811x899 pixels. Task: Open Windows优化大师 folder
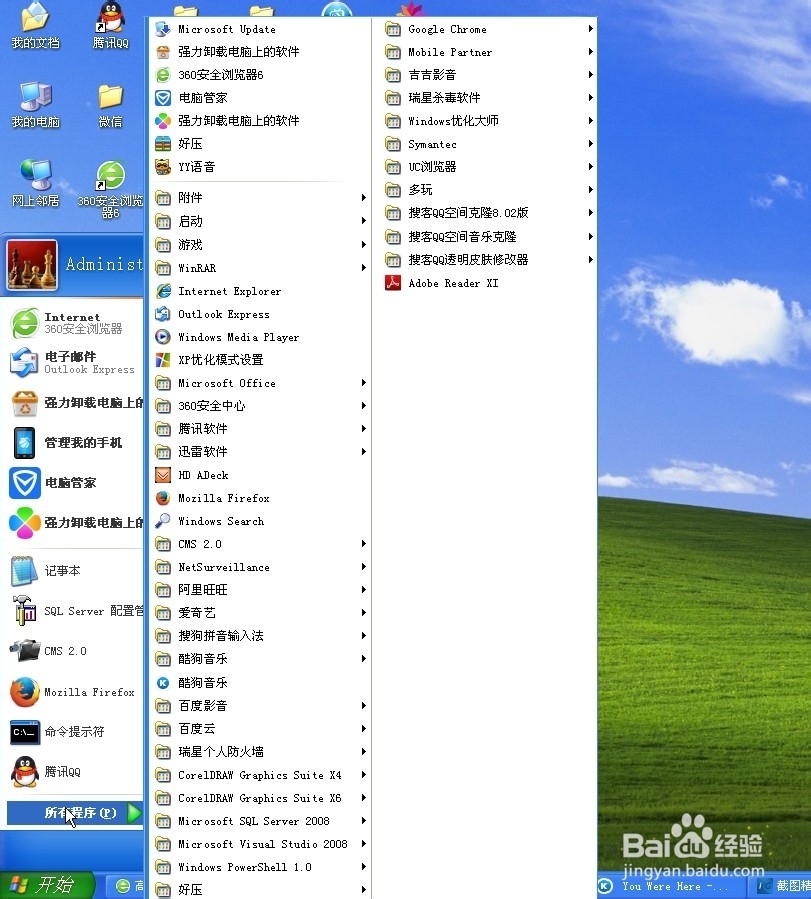[490, 121]
